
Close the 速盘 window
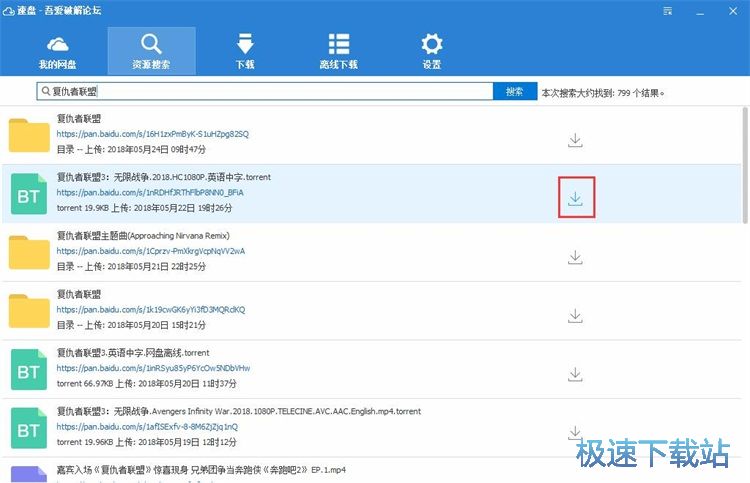pyautogui.click(x=733, y=11)
